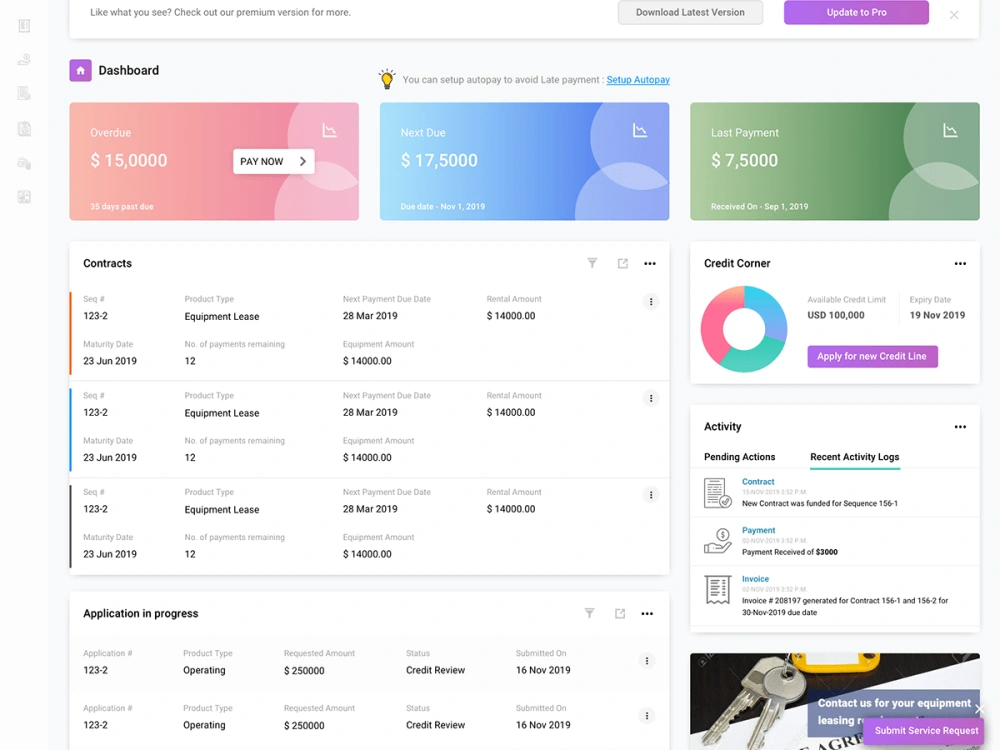The image size is (1000, 750).
Task: Switch to the Pending Actions tab
Action: [739, 457]
